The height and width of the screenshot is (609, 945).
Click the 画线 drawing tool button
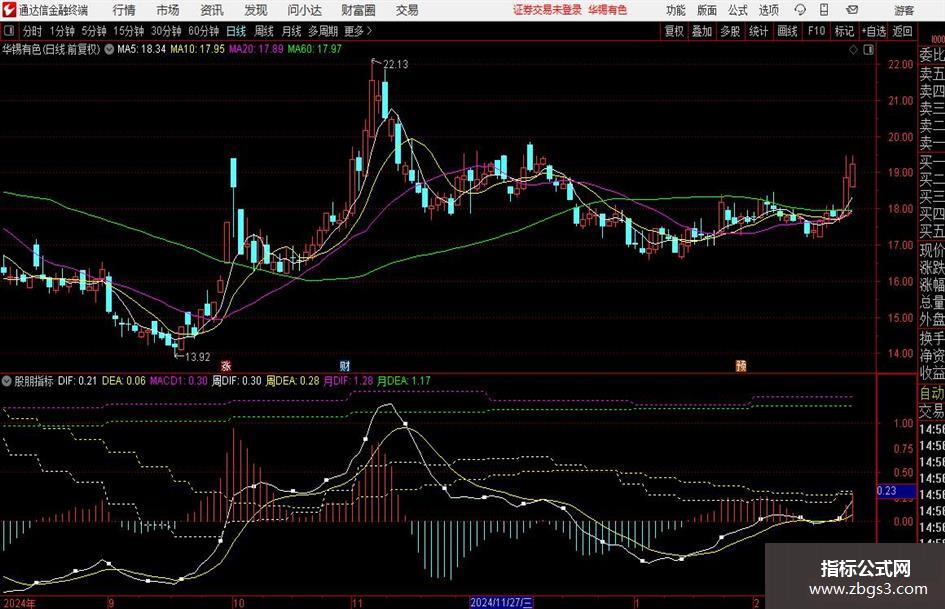pos(787,31)
